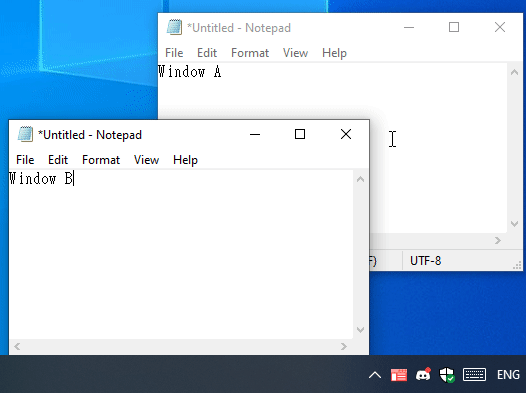Click UTF-8 encoding in Window A status bar
Viewport: 526px width, 393px height.
click(425, 261)
